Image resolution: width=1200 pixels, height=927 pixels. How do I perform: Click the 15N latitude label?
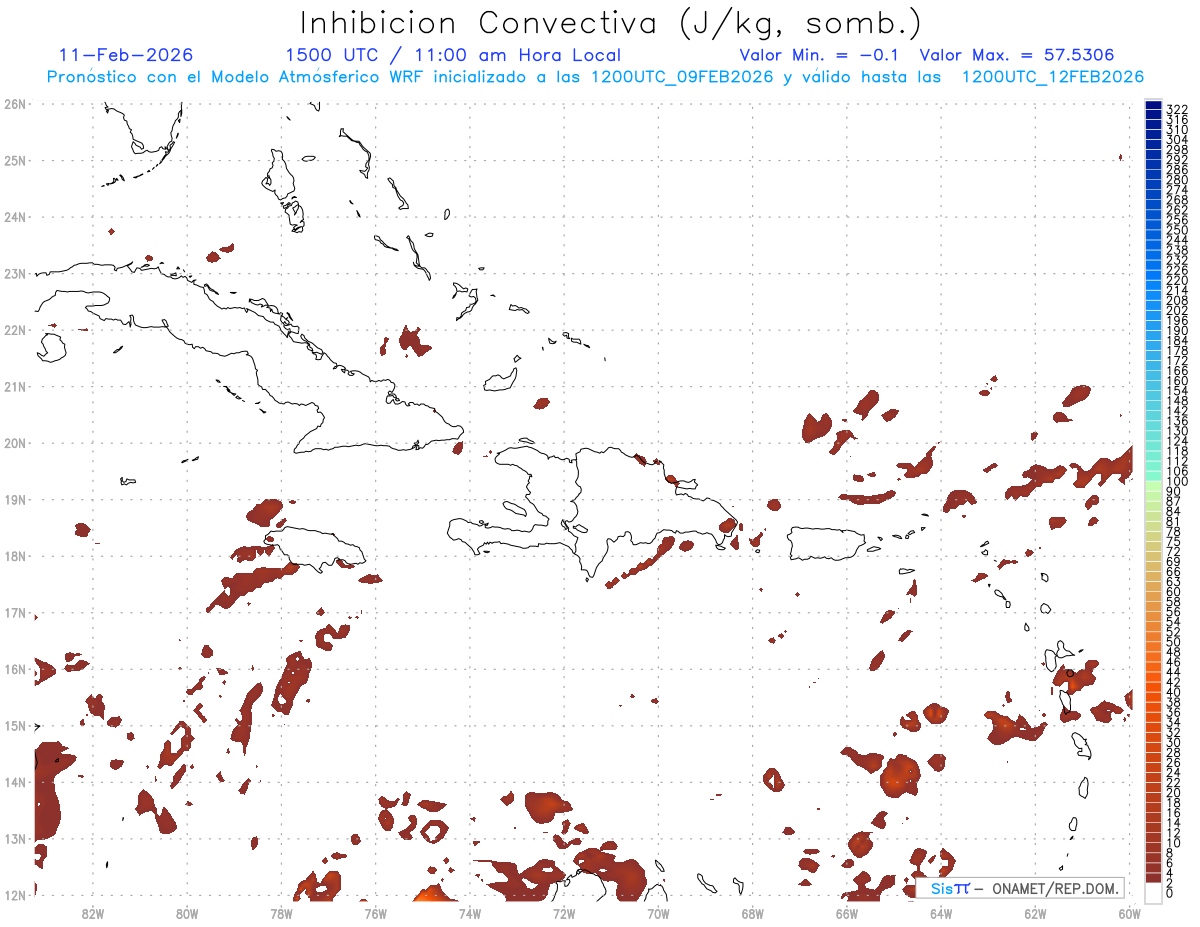click(x=15, y=725)
